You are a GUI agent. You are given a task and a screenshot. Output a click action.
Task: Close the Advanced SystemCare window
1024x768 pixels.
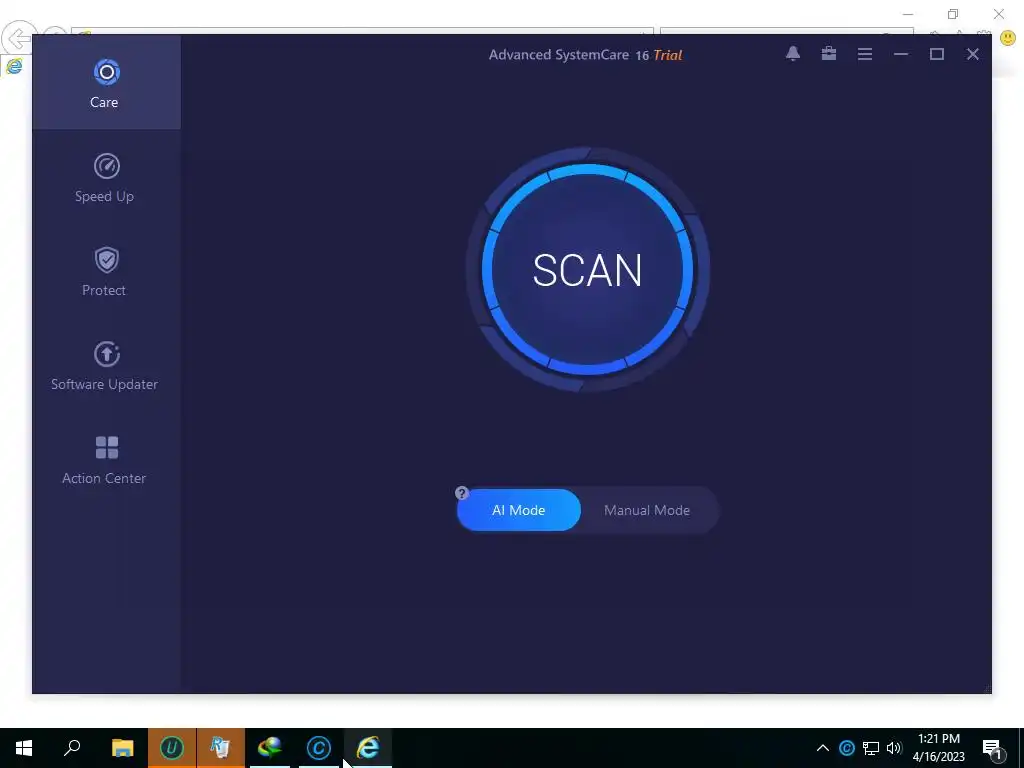click(x=972, y=54)
